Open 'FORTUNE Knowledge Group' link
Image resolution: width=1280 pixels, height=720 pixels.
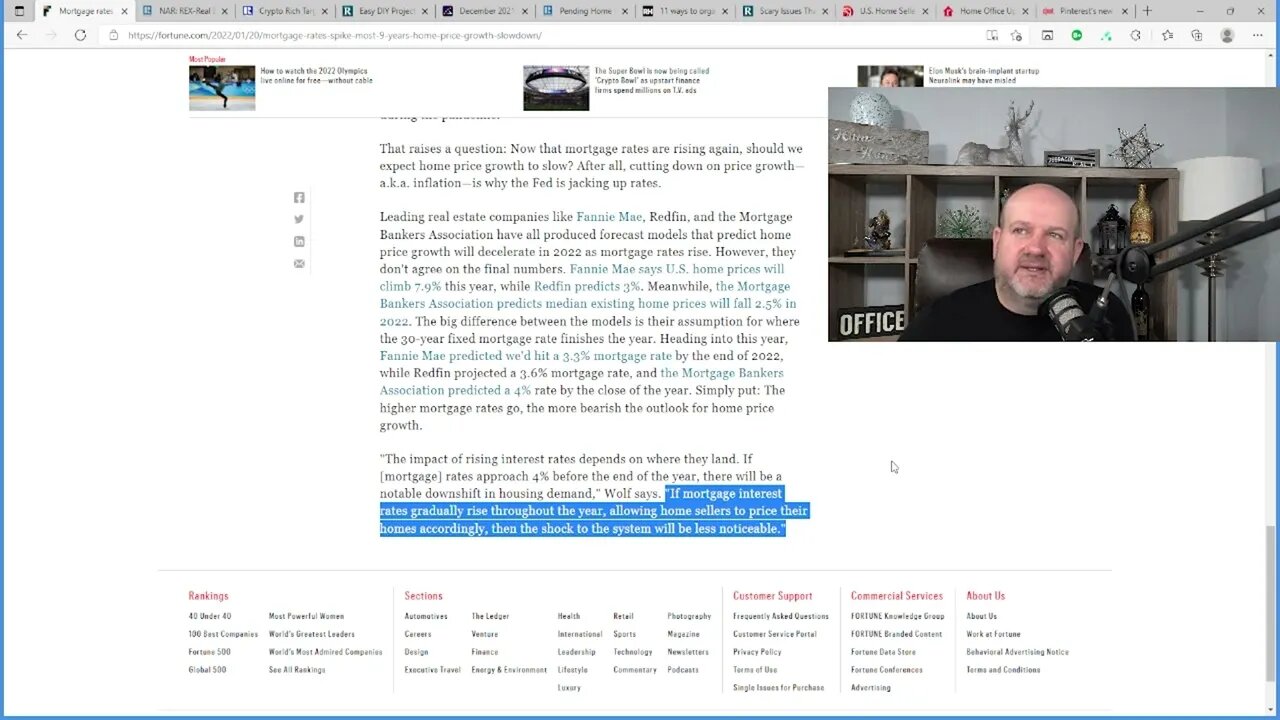tap(898, 616)
